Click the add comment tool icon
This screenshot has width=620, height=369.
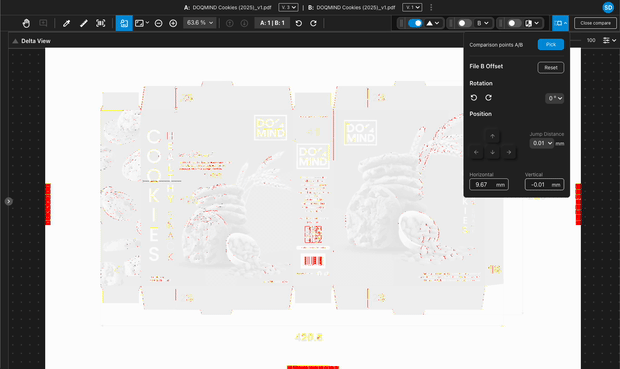[x=43, y=23]
